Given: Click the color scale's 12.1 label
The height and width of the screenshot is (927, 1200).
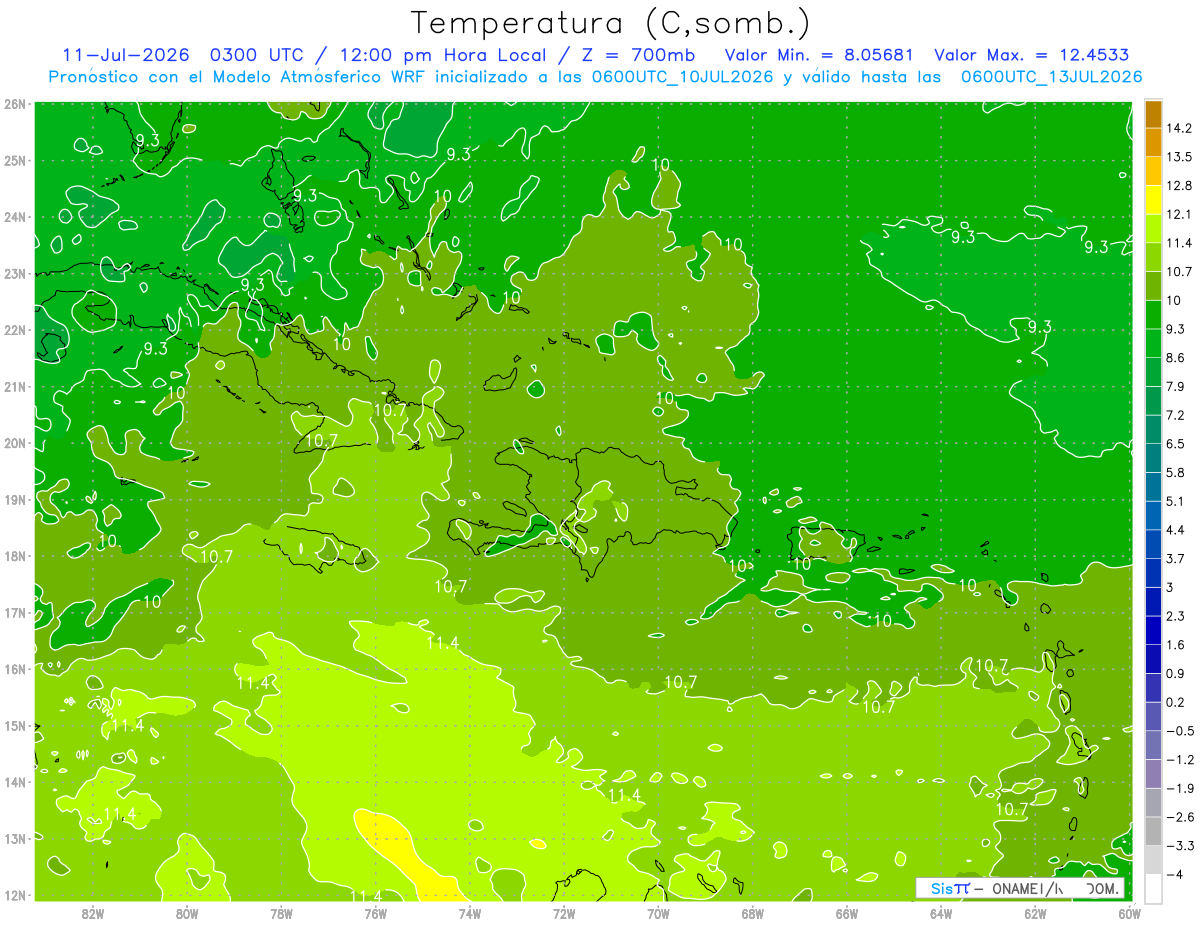Looking at the screenshot, I should (x=1179, y=214).
